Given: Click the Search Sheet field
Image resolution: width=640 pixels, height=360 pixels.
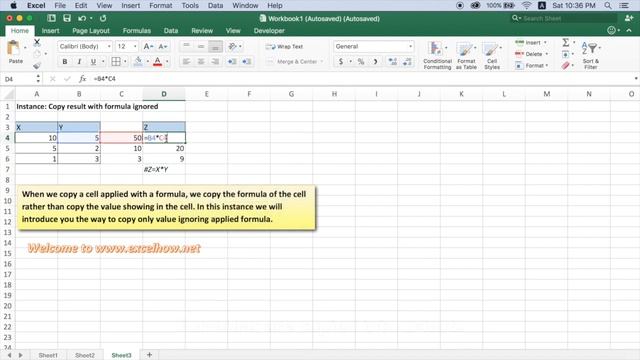Looking at the screenshot, I should 564,18.
